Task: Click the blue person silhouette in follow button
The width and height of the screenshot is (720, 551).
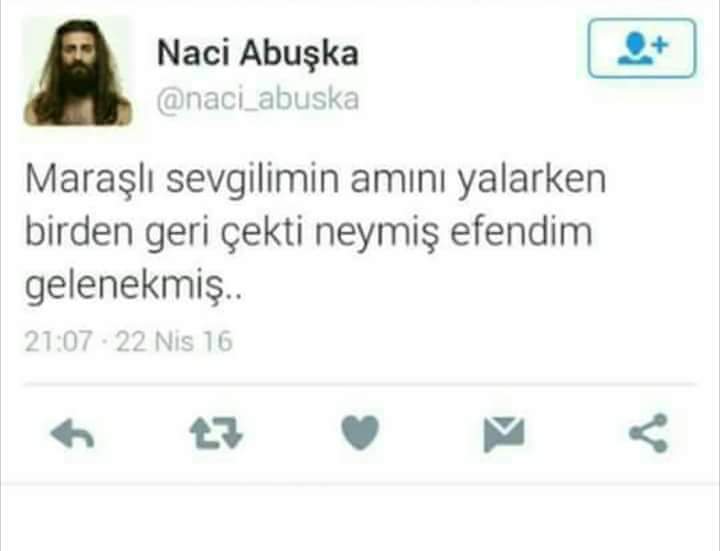Action: [x=635, y=49]
